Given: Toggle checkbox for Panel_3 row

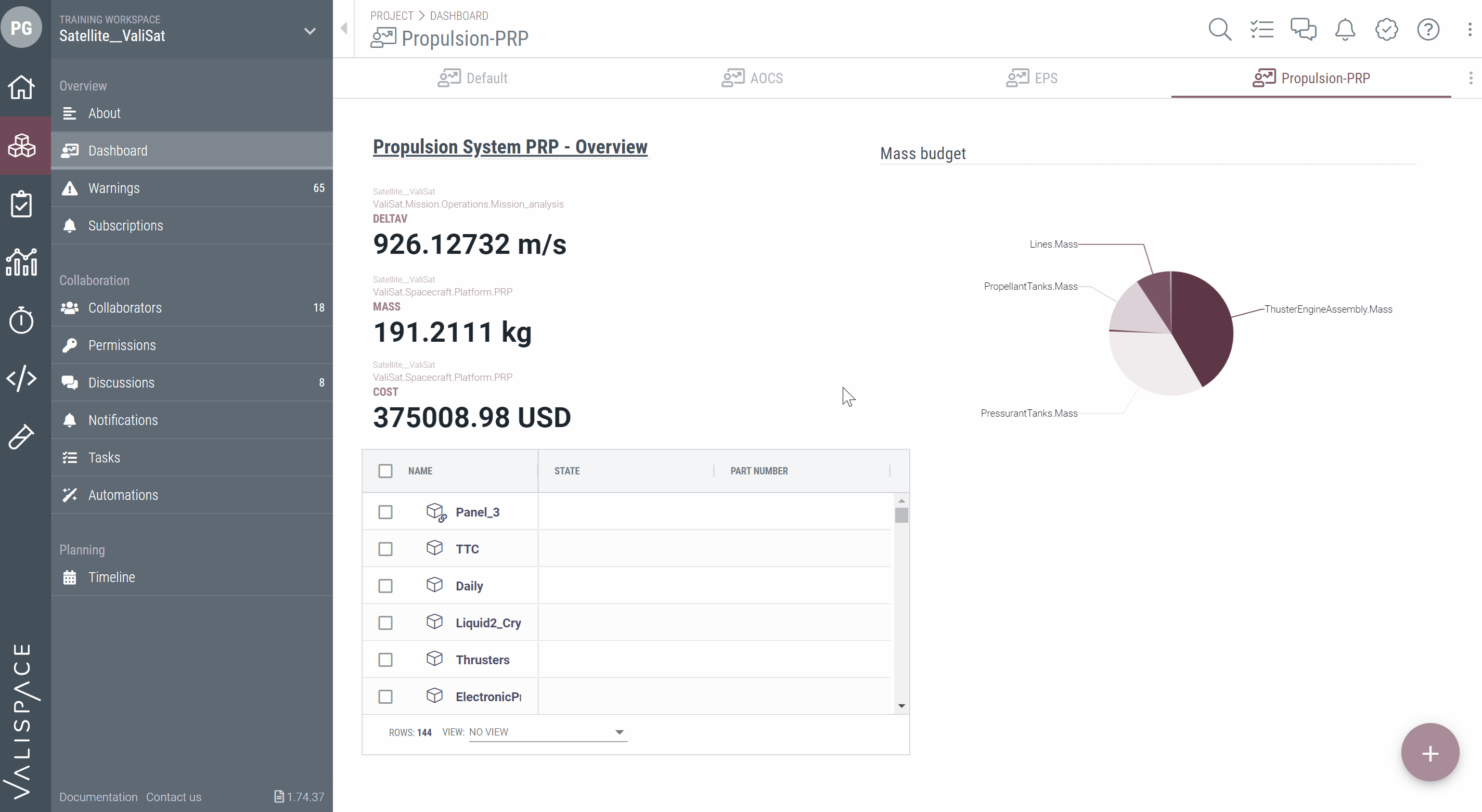Looking at the screenshot, I should pyautogui.click(x=385, y=512).
